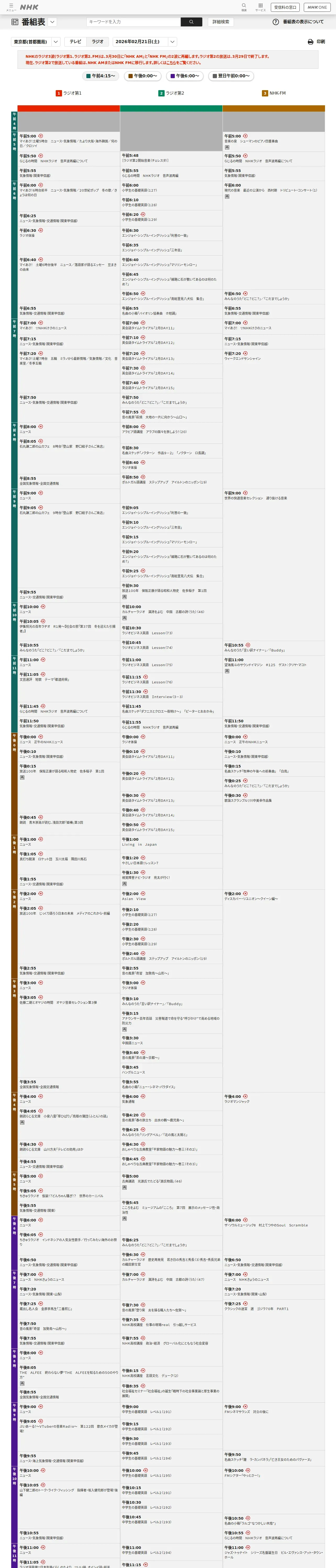The image size is (336, 1568).
Task: Play the 午前9:00 NHK-FM program
Action: [246, 493]
